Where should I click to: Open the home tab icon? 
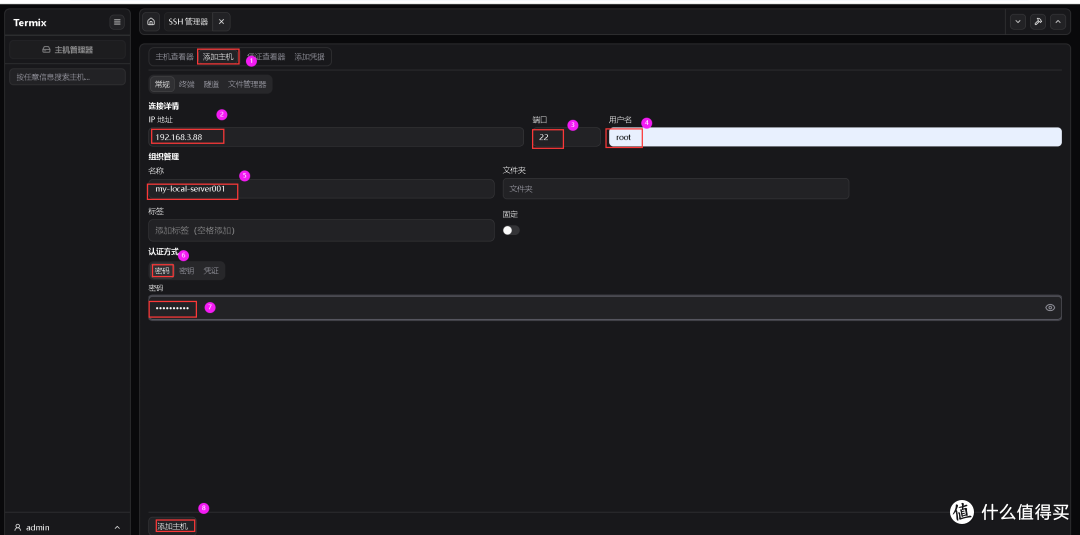pos(151,22)
